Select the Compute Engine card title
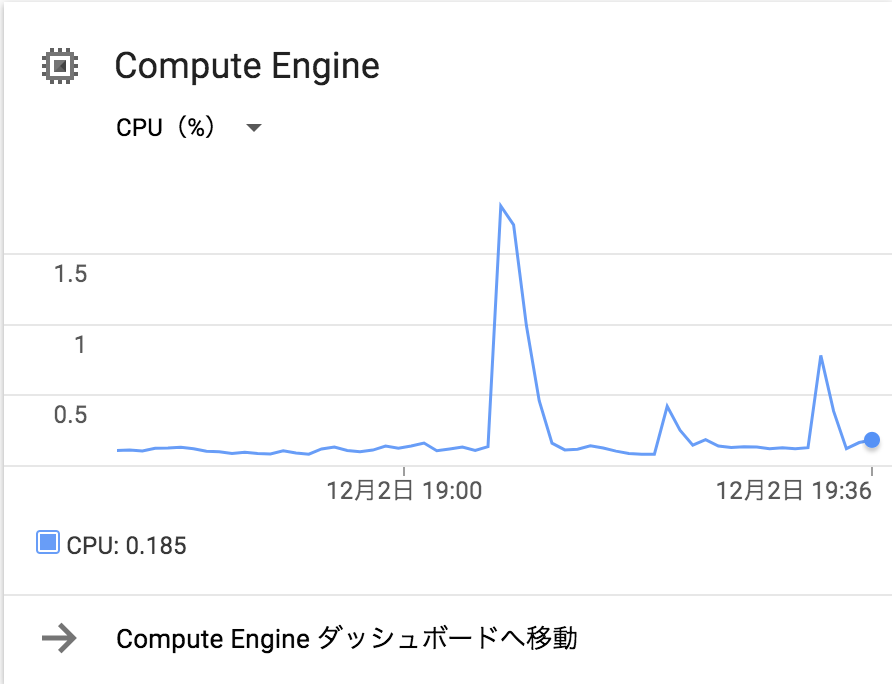892x684 pixels. pyautogui.click(x=248, y=66)
